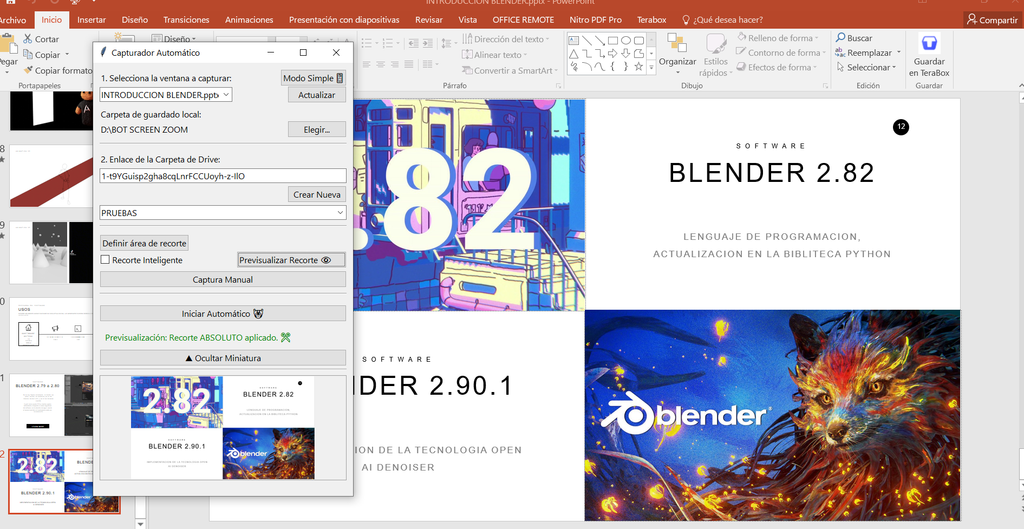Click the Relleno de forma bucket
Screen dimensions: 1024x529
pos(741,38)
